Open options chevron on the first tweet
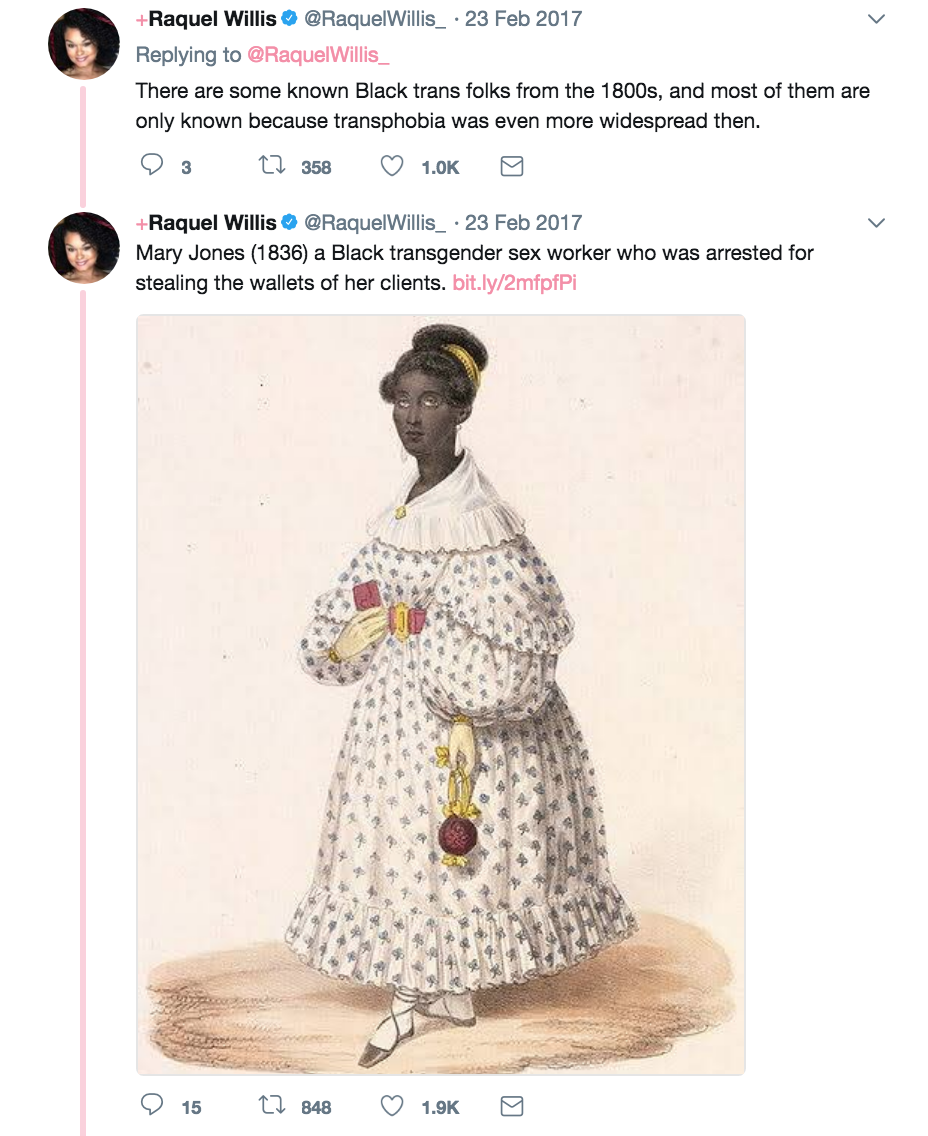The image size is (928, 1136). 876,19
